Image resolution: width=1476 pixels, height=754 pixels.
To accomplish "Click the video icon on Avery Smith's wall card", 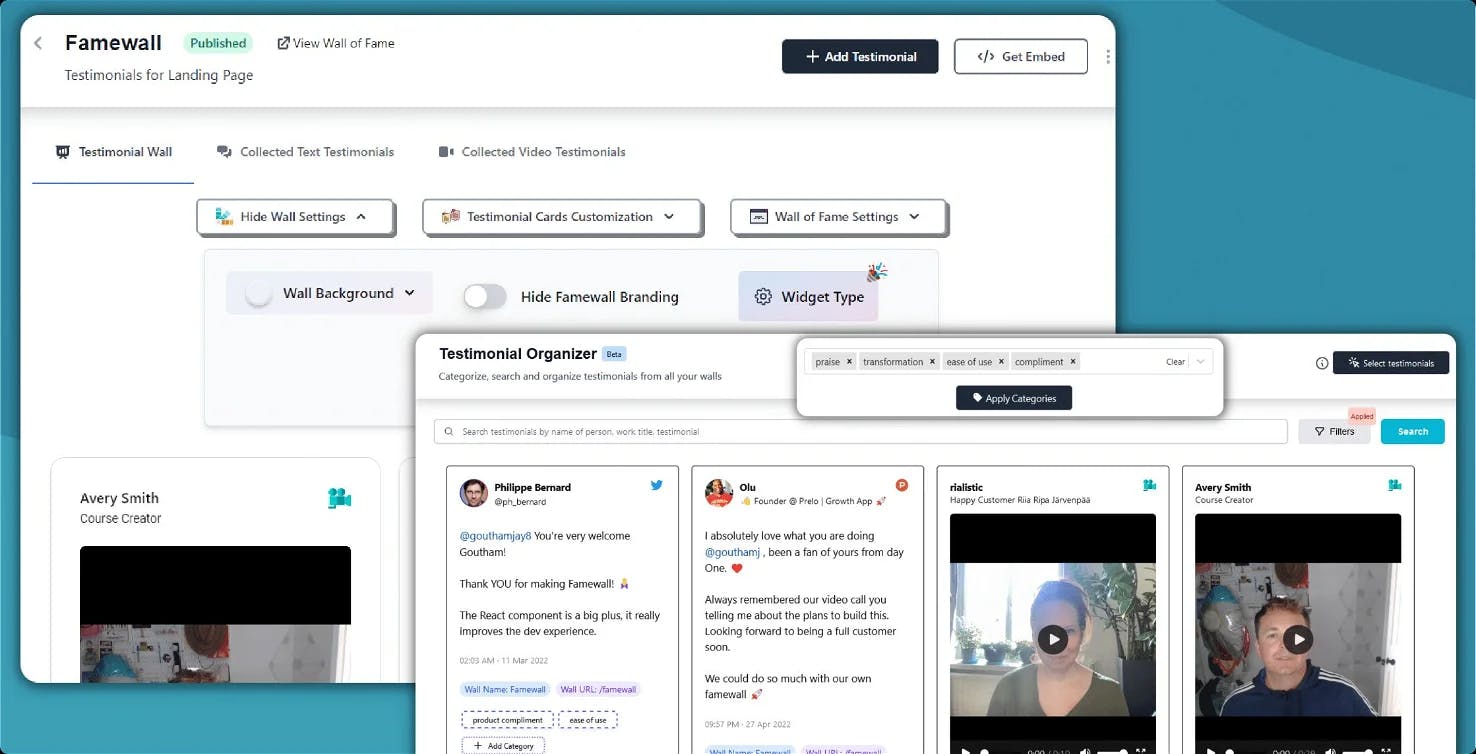I will [x=339, y=497].
